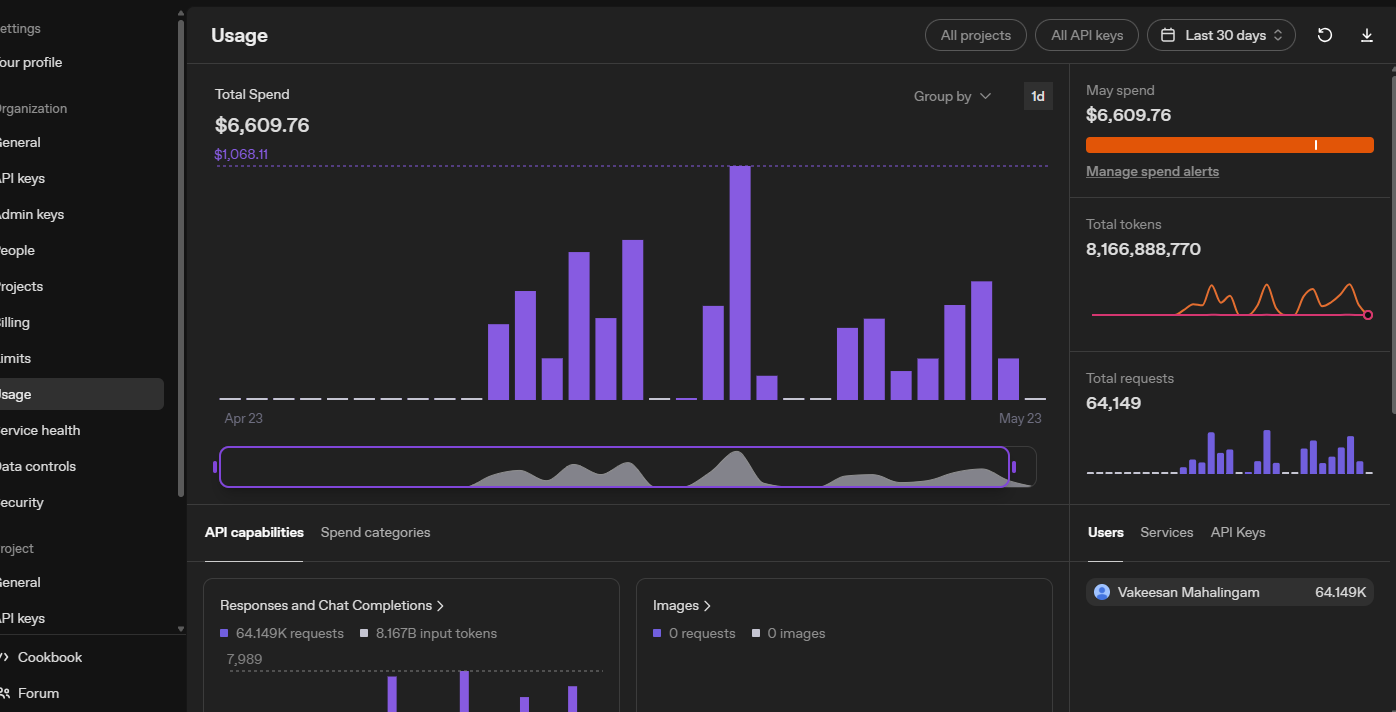Open the Group by dropdown
The height and width of the screenshot is (712, 1396).
coord(952,96)
